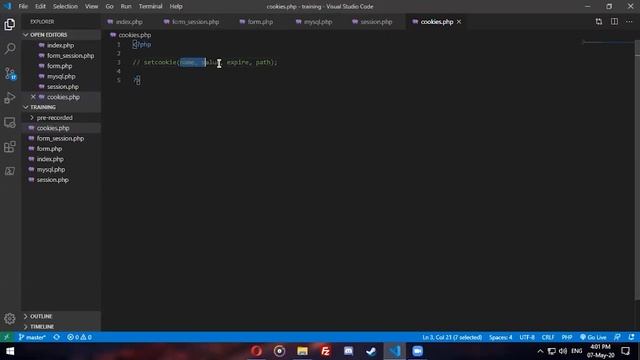
Task: Open the editor More Actions menu
Action: pos(629,22)
